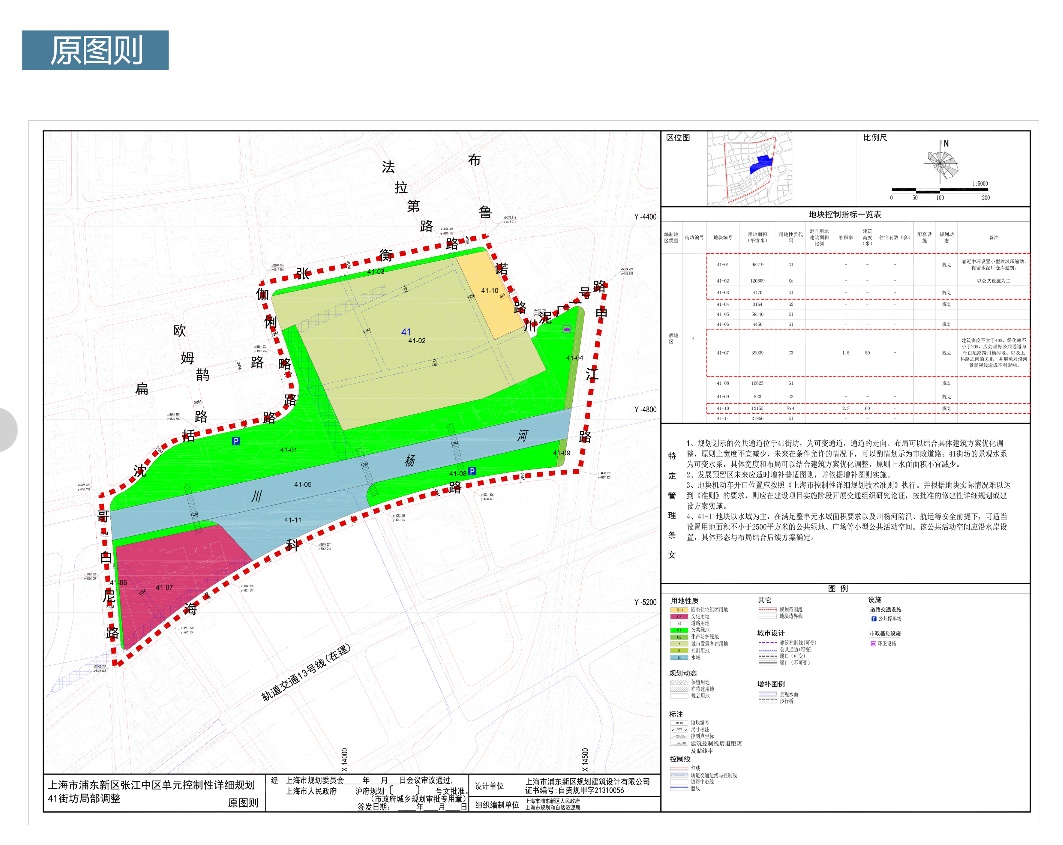Screen dimensions: 1063x845
Task: Click the 图例 legend heading
Action: pyautogui.click(x=843, y=589)
